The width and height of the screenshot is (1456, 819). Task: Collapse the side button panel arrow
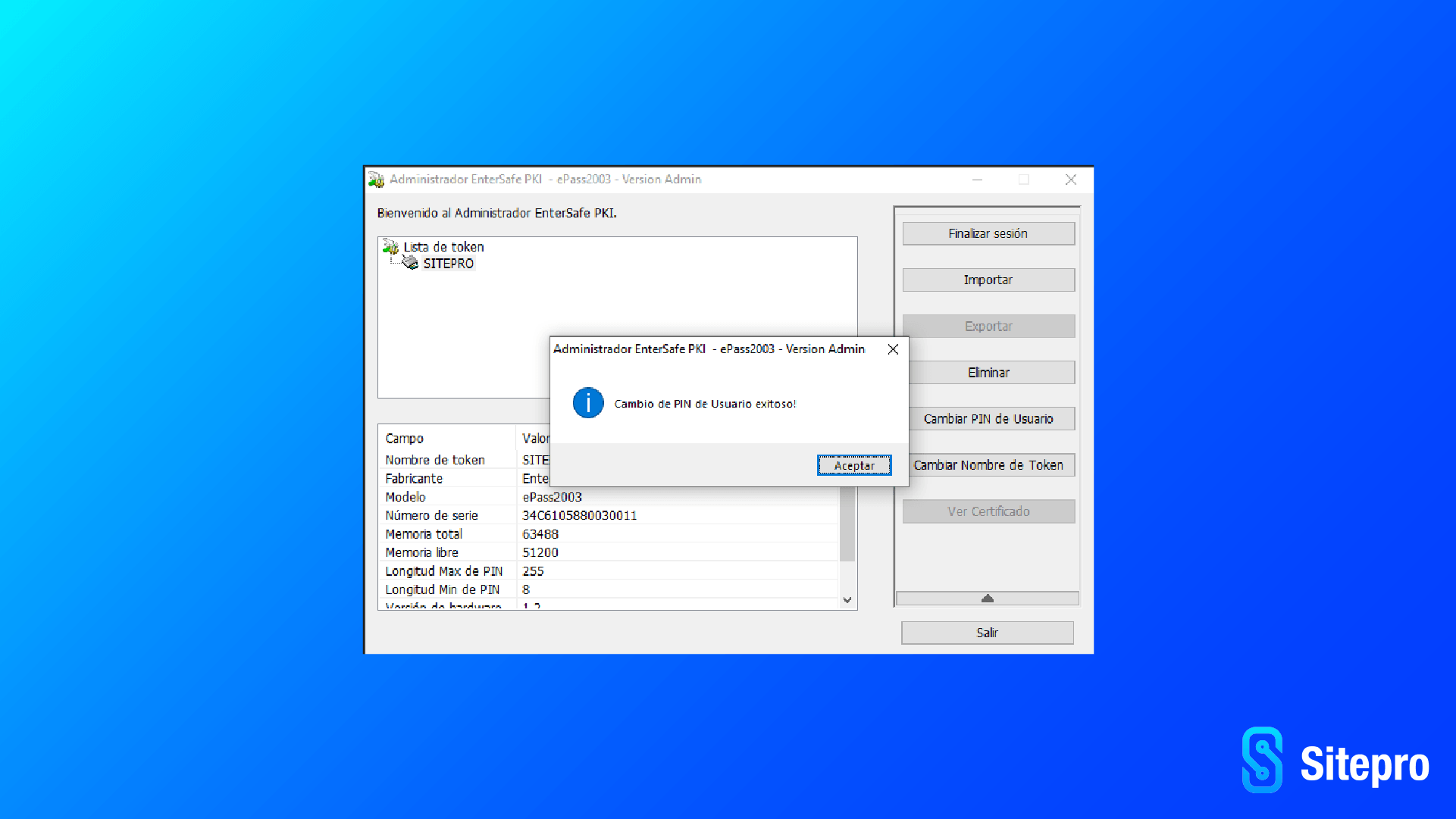[x=988, y=599]
